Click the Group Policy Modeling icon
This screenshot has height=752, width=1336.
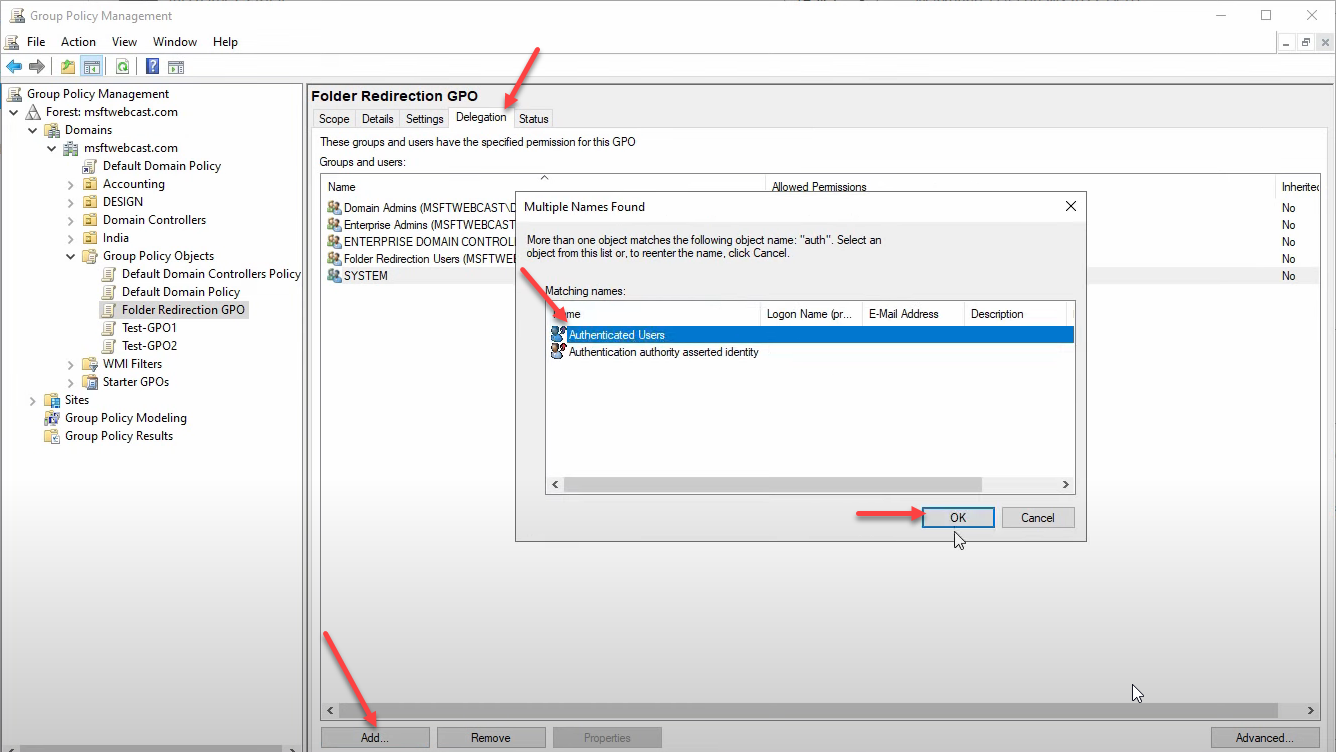(x=52, y=418)
